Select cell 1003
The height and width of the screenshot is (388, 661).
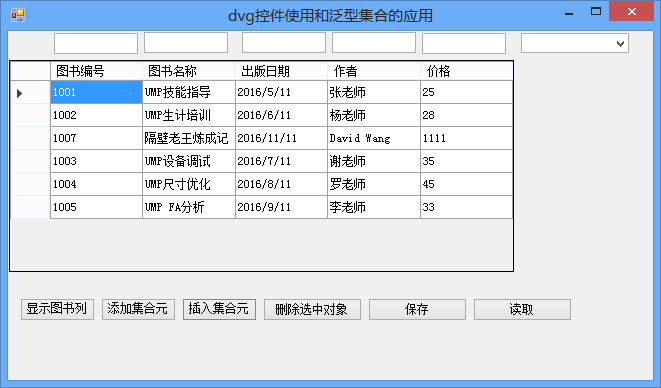point(97,161)
